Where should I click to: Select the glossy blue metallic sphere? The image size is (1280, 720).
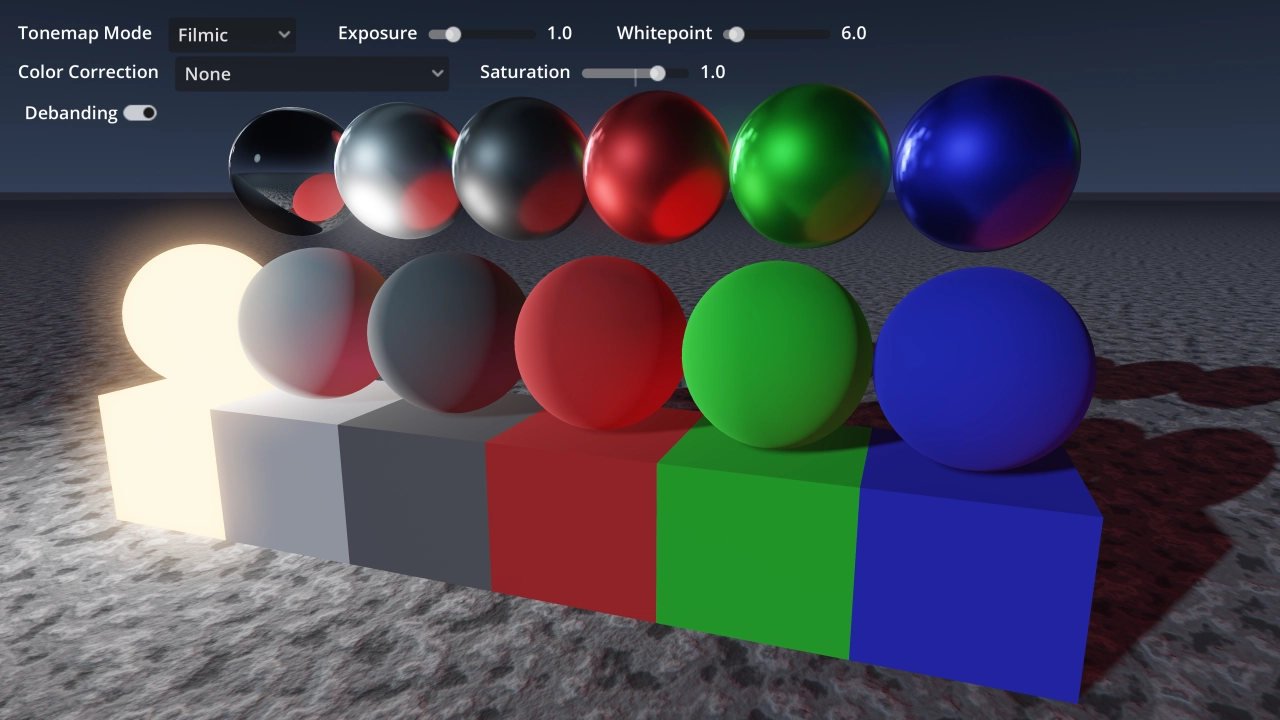[x=987, y=163]
